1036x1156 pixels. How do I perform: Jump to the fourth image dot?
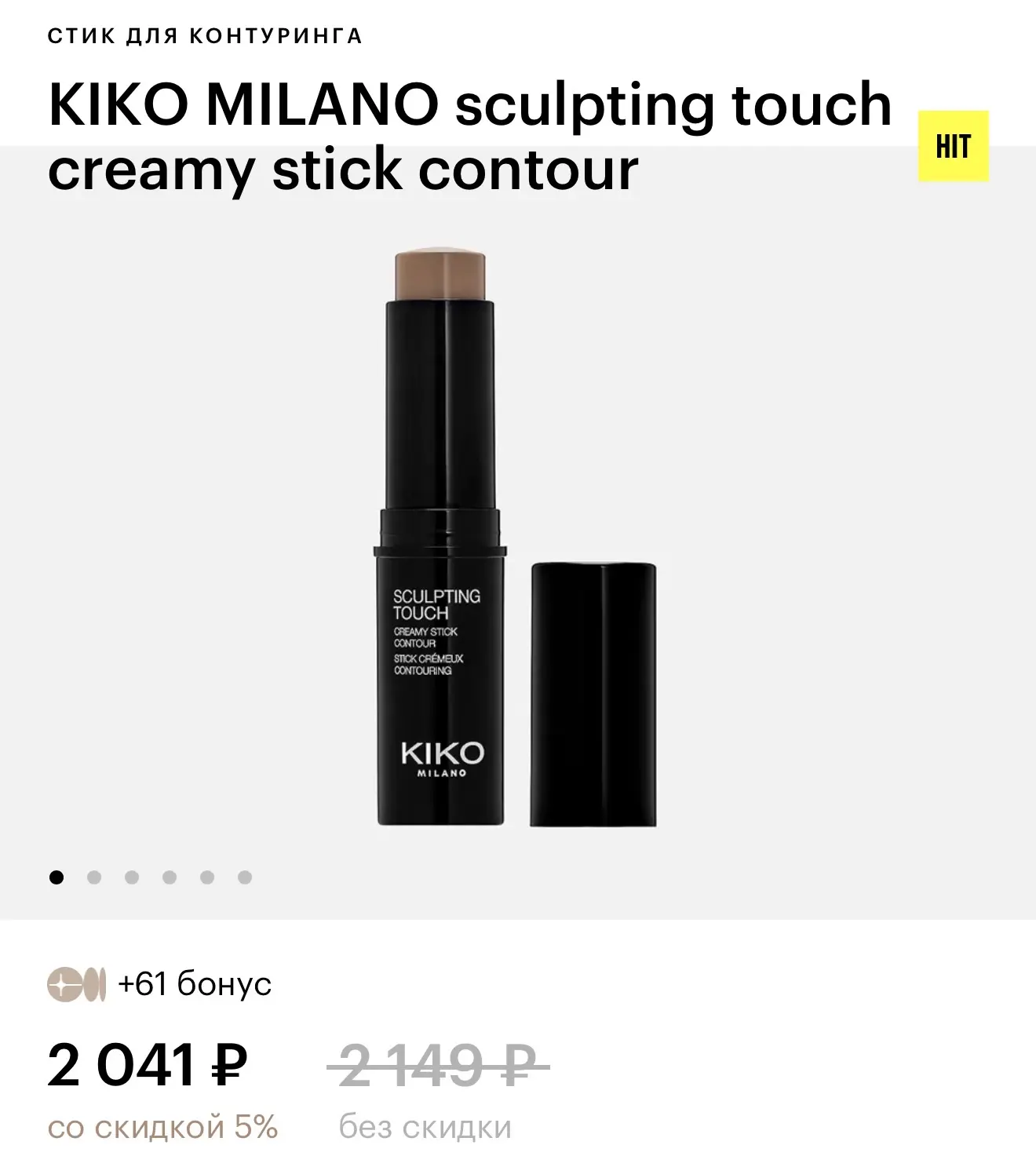170,877
